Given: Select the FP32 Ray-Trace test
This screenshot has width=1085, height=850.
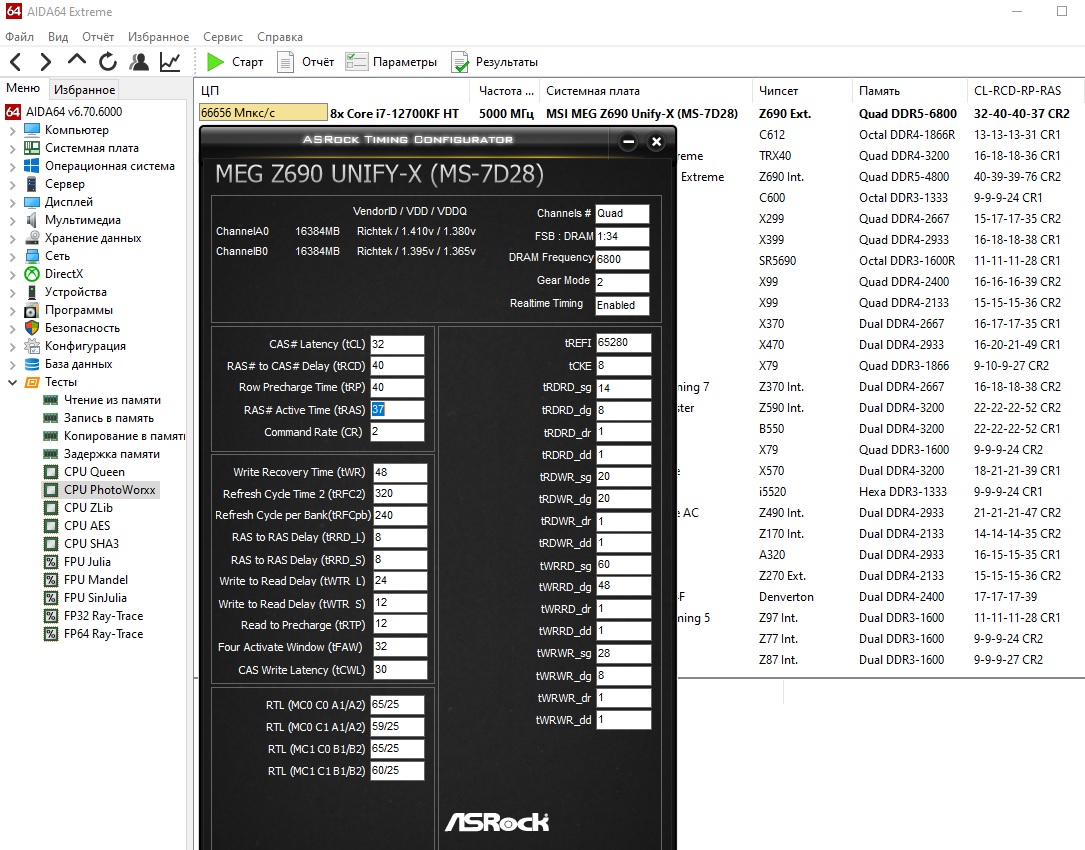Looking at the screenshot, I should tap(103, 616).
